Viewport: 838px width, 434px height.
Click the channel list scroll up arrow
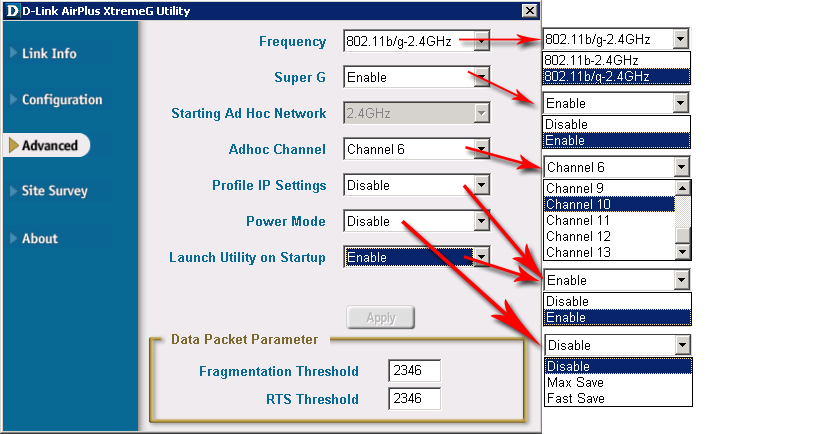click(x=682, y=188)
